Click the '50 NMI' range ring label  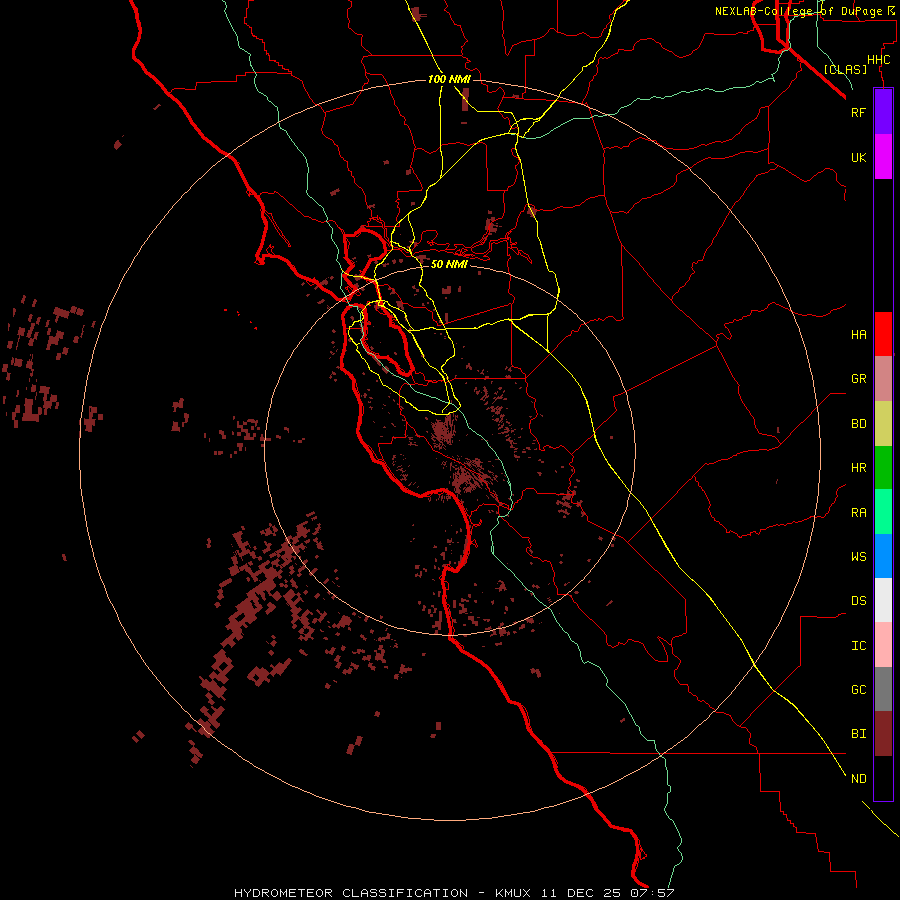(x=449, y=264)
